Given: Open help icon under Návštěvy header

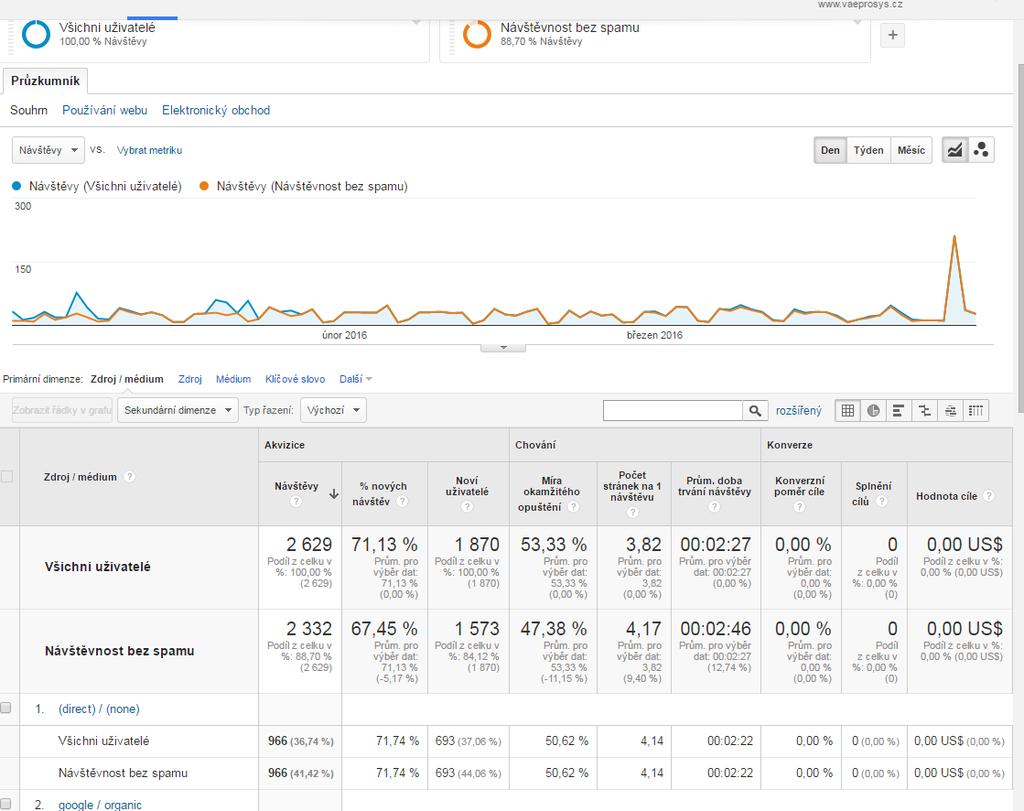Looking at the screenshot, I should point(296,501).
